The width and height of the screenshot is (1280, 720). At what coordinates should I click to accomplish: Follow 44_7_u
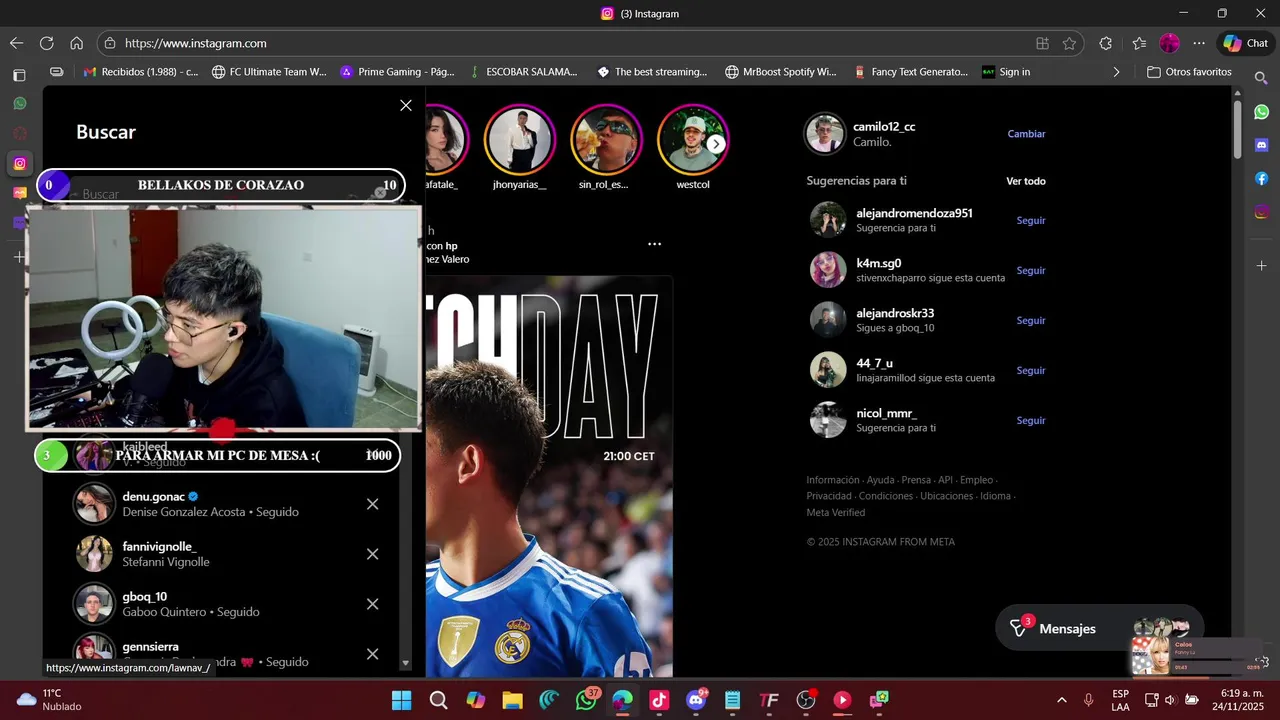pyautogui.click(x=1031, y=370)
